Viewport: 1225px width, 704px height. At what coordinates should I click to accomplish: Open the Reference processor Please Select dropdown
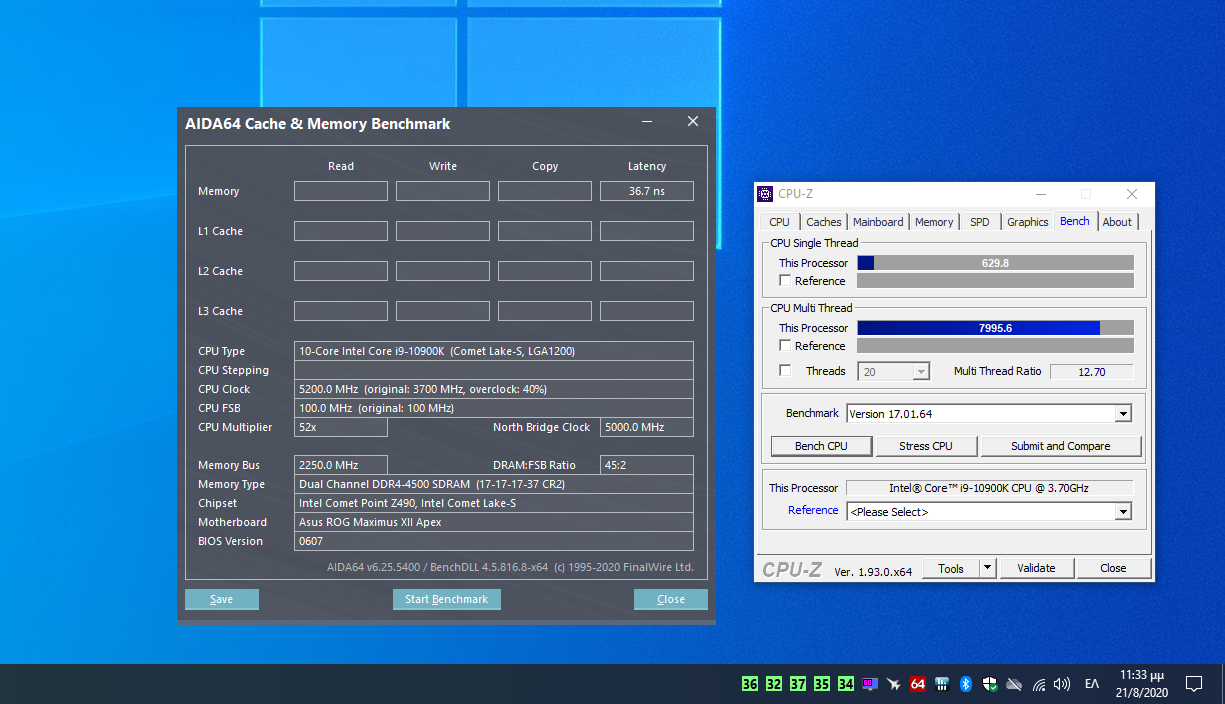(x=989, y=512)
